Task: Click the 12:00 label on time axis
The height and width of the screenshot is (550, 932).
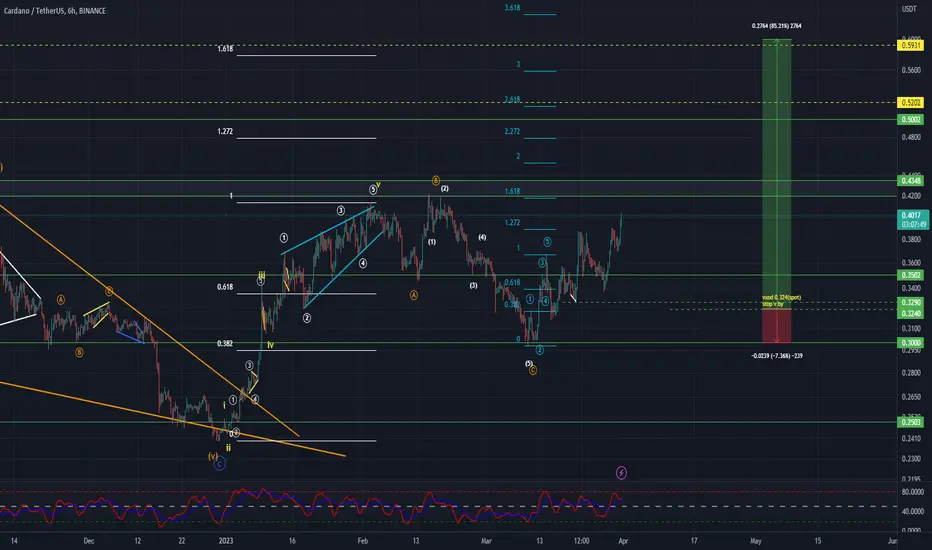Action: [x=581, y=541]
